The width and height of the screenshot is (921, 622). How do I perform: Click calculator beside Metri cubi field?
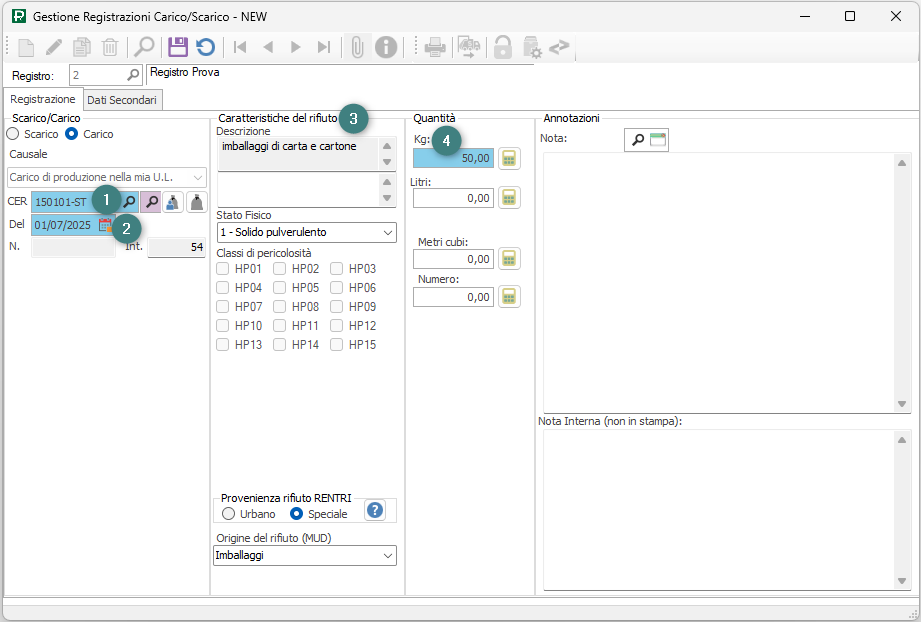pos(510,259)
